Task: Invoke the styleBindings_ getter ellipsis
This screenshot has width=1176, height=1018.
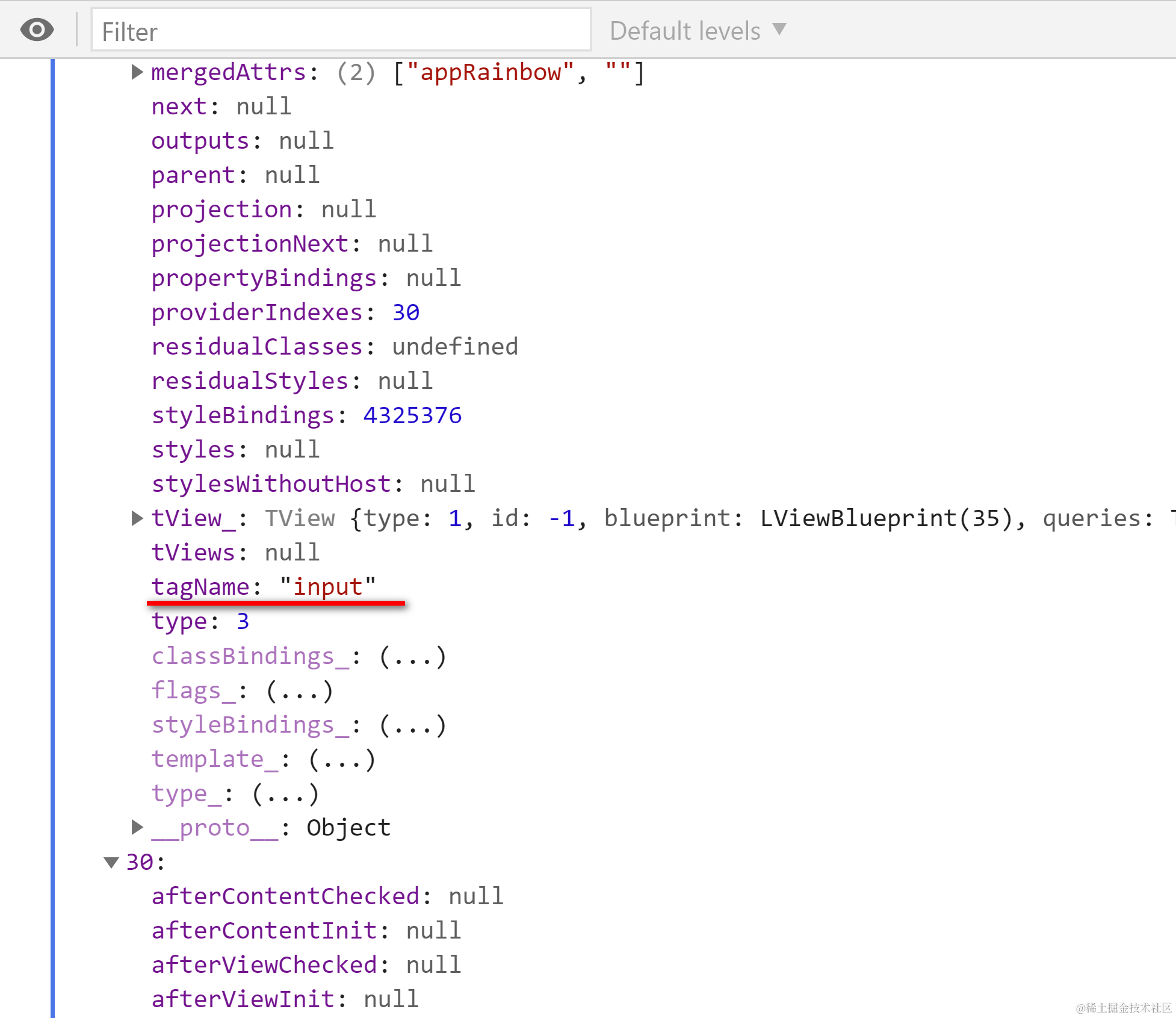Action: click(413, 725)
